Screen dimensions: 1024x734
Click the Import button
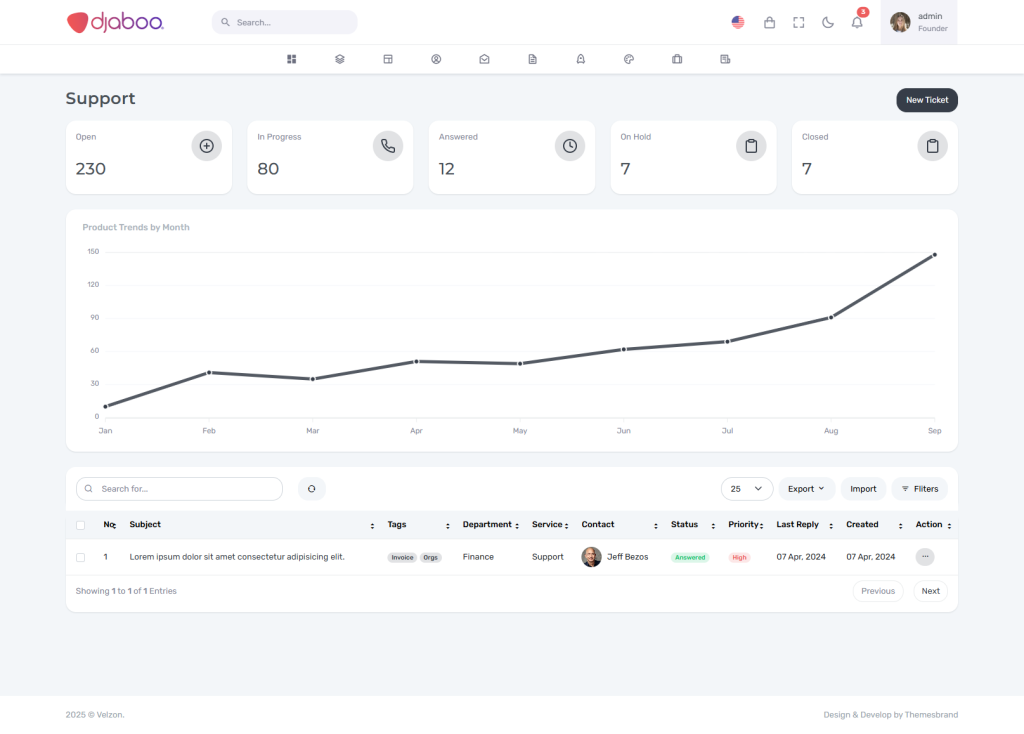pyautogui.click(x=863, y=489)
